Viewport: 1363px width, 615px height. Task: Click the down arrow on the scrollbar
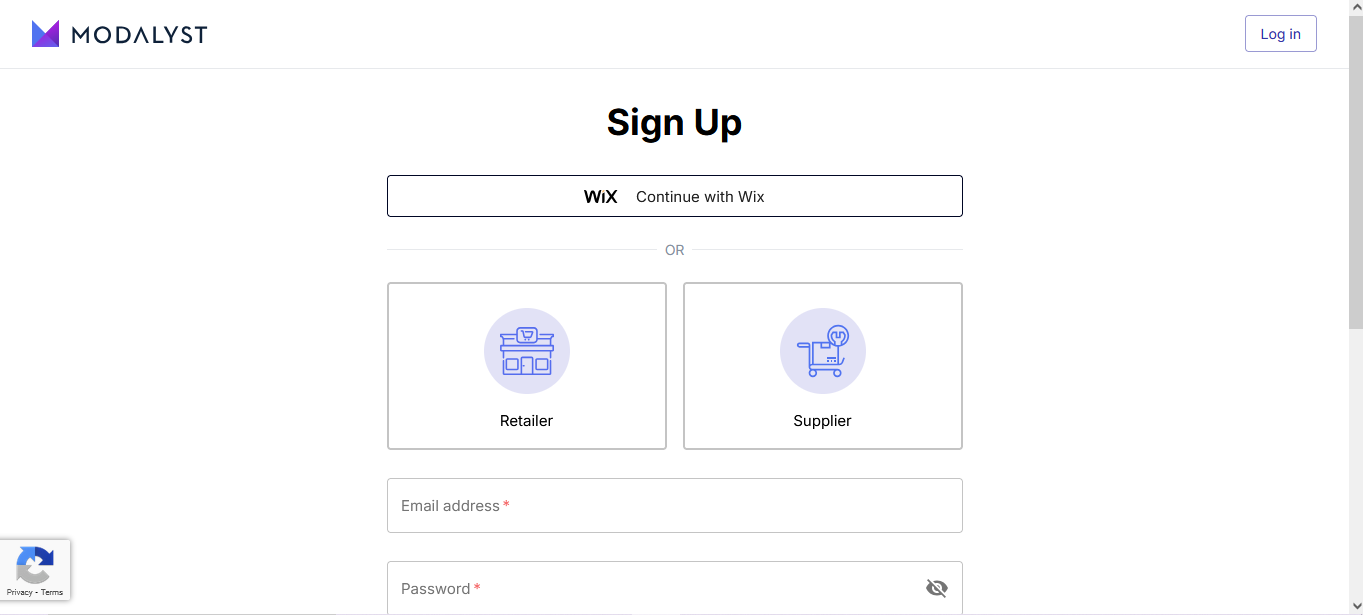point(1357,608)
